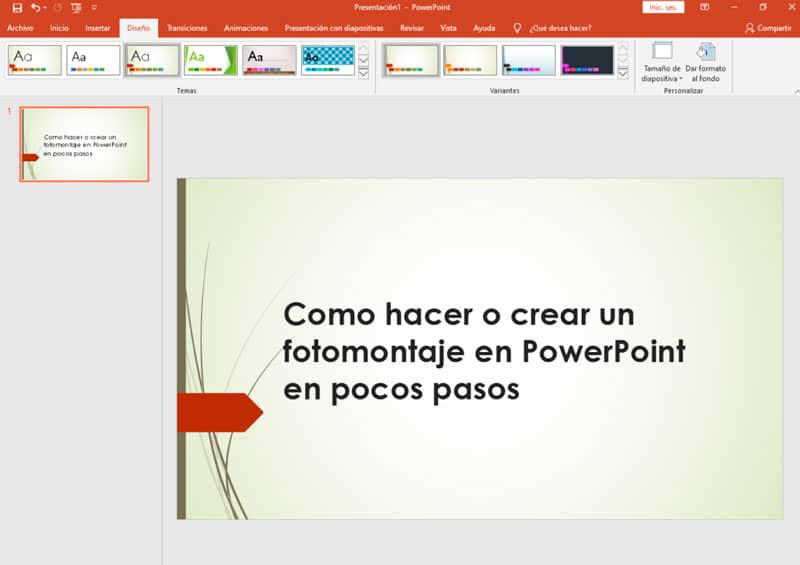Image resolution: width=800 pixels, height=565 pixels.
Task: Expand the full Temas gallery
Action: (x=363, y=74)
